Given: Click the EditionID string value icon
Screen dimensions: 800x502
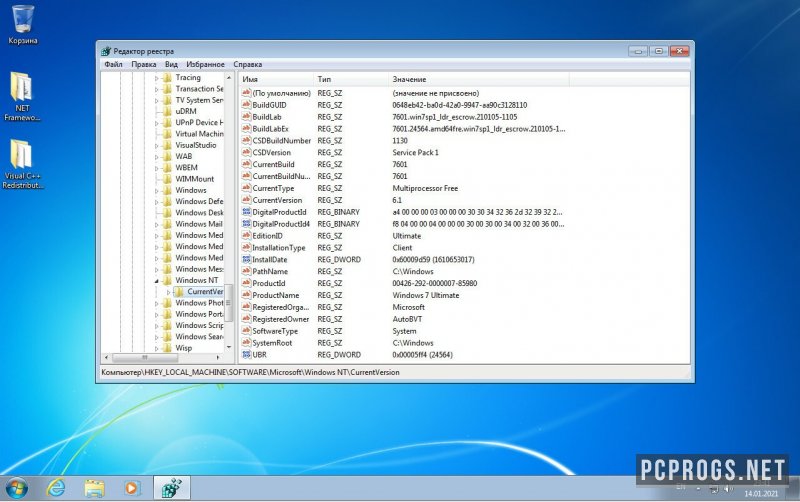Looking at the screenshot, I should (x=246, y=236).
